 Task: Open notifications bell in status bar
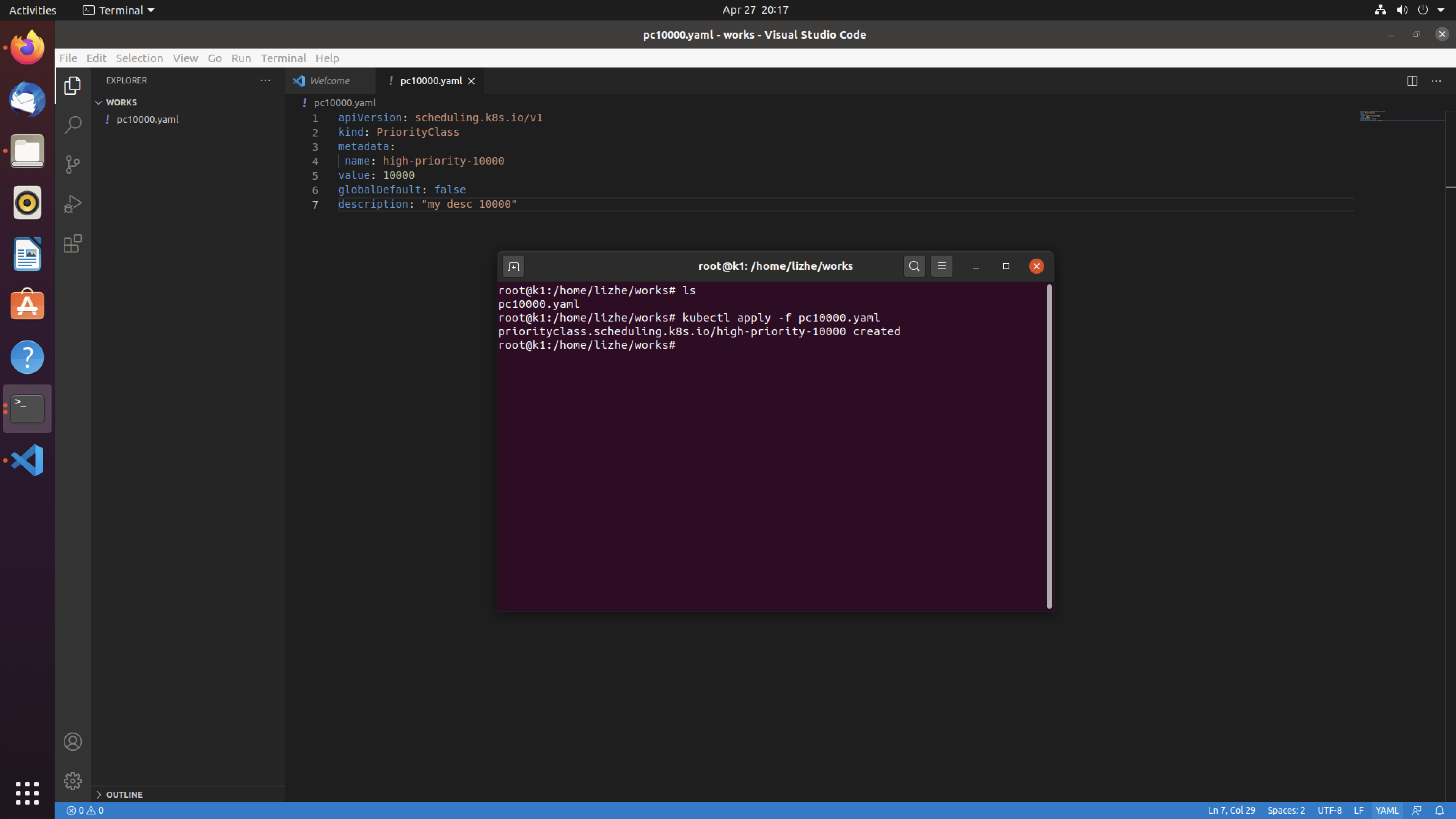click(x=1440, y=811)
